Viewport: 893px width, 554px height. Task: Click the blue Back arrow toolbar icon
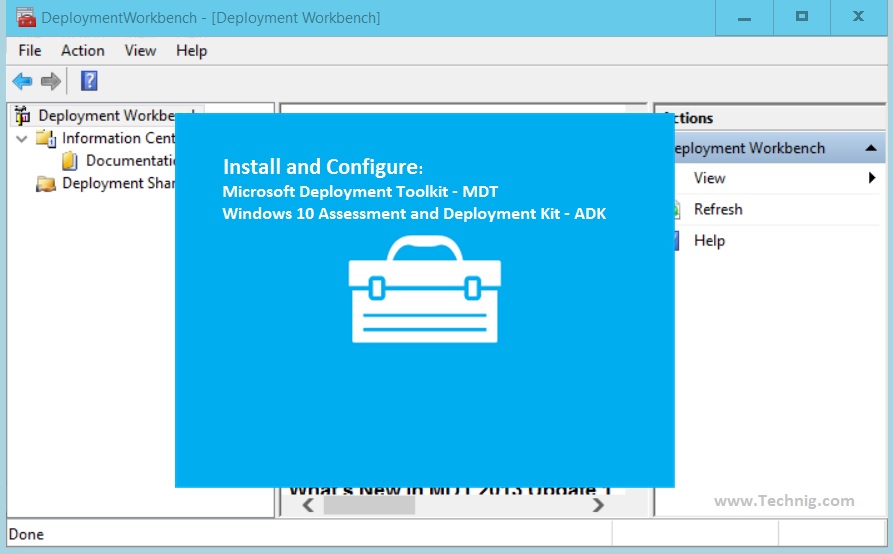coord(22,81)
